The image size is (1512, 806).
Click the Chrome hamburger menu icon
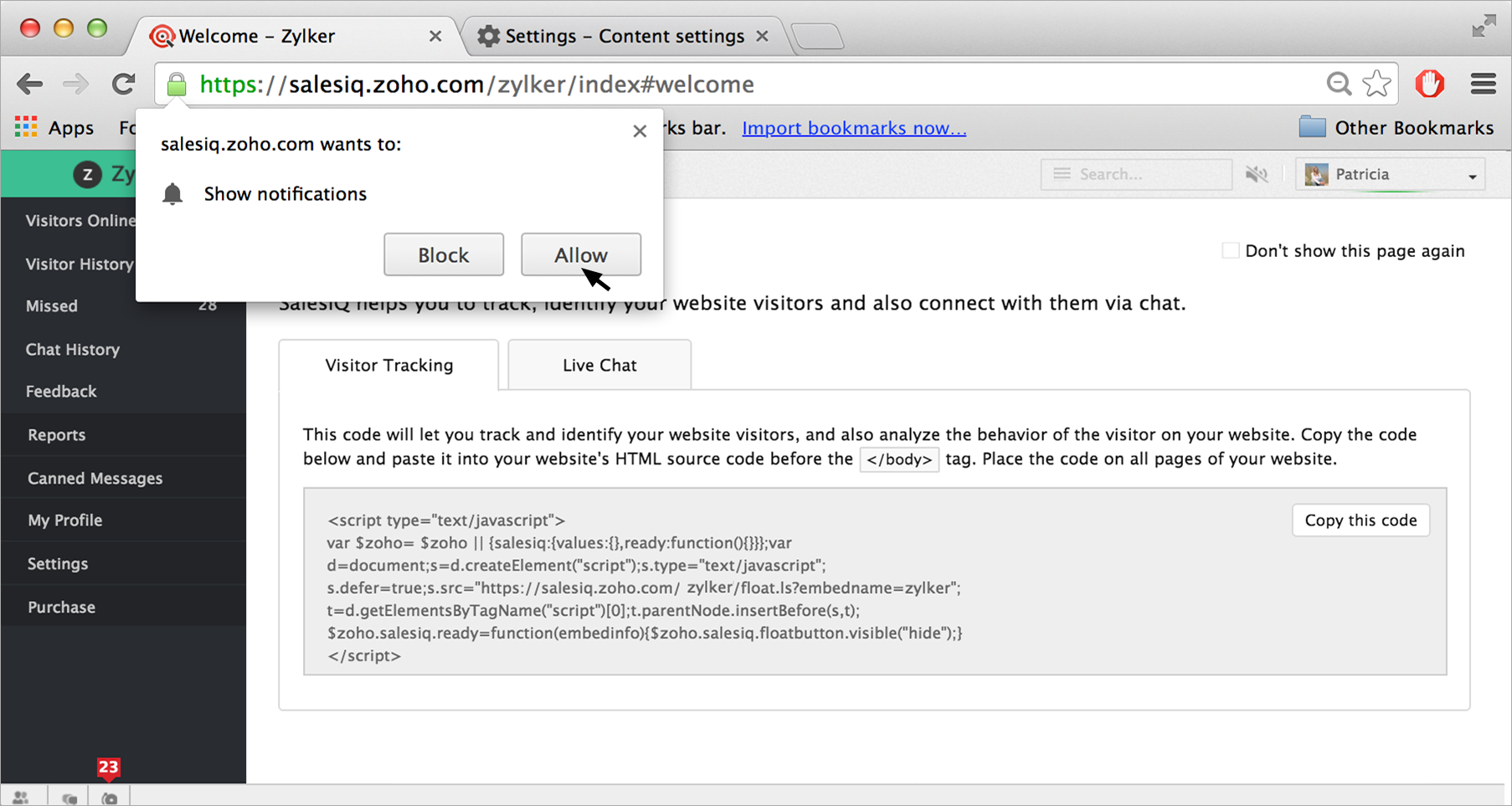1483,84
